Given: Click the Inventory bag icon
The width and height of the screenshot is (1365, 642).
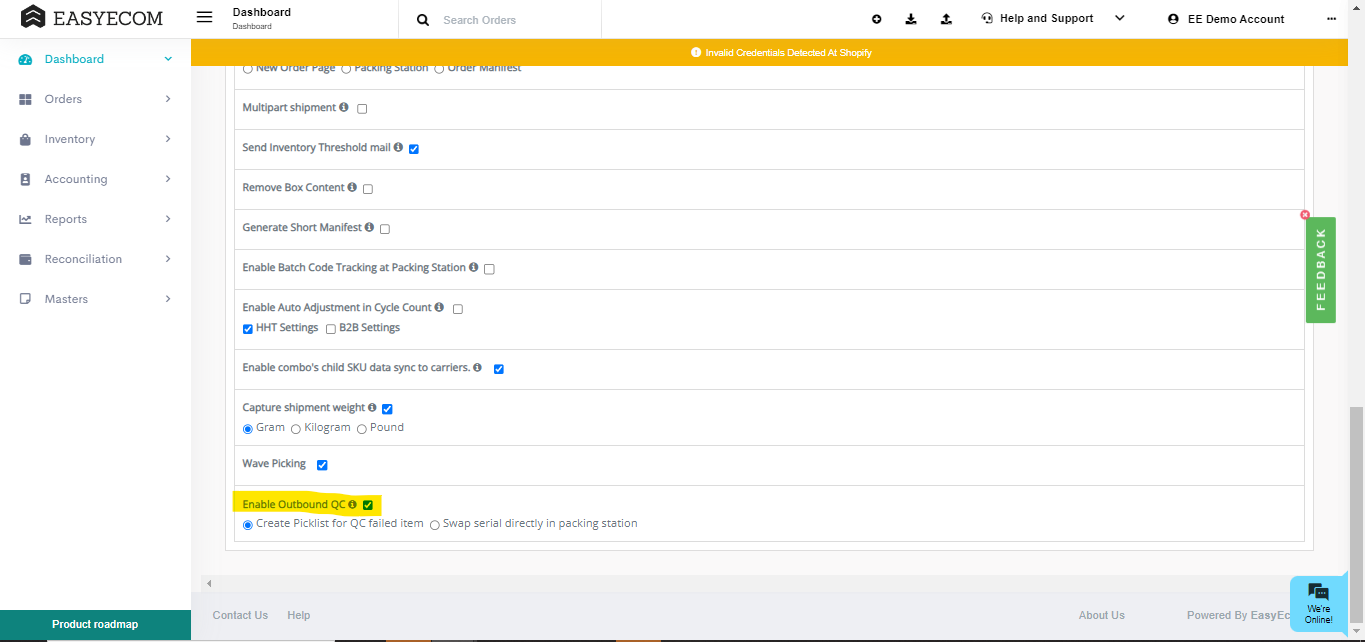Looking at the screenshot, I should [x=26, y=139].
